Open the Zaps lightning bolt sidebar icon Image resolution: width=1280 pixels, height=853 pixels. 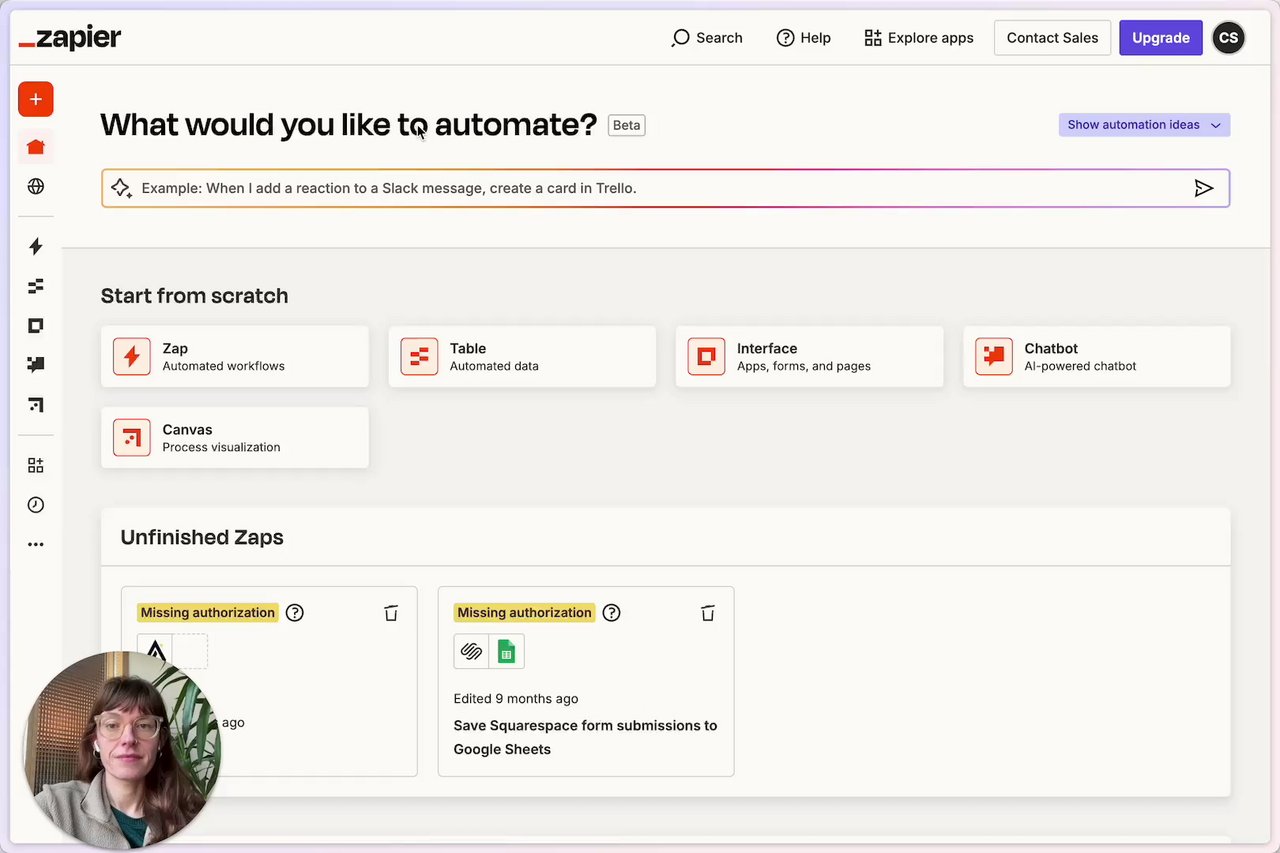tap(36, 246)
